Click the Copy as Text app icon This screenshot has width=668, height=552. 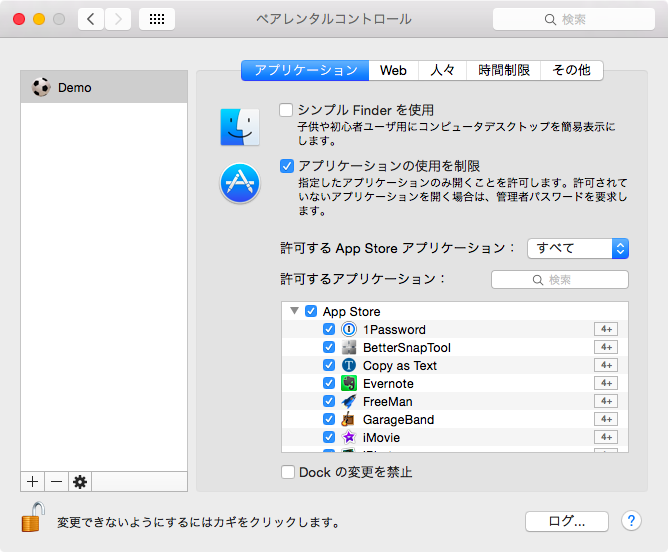click(x=348, y=365)
